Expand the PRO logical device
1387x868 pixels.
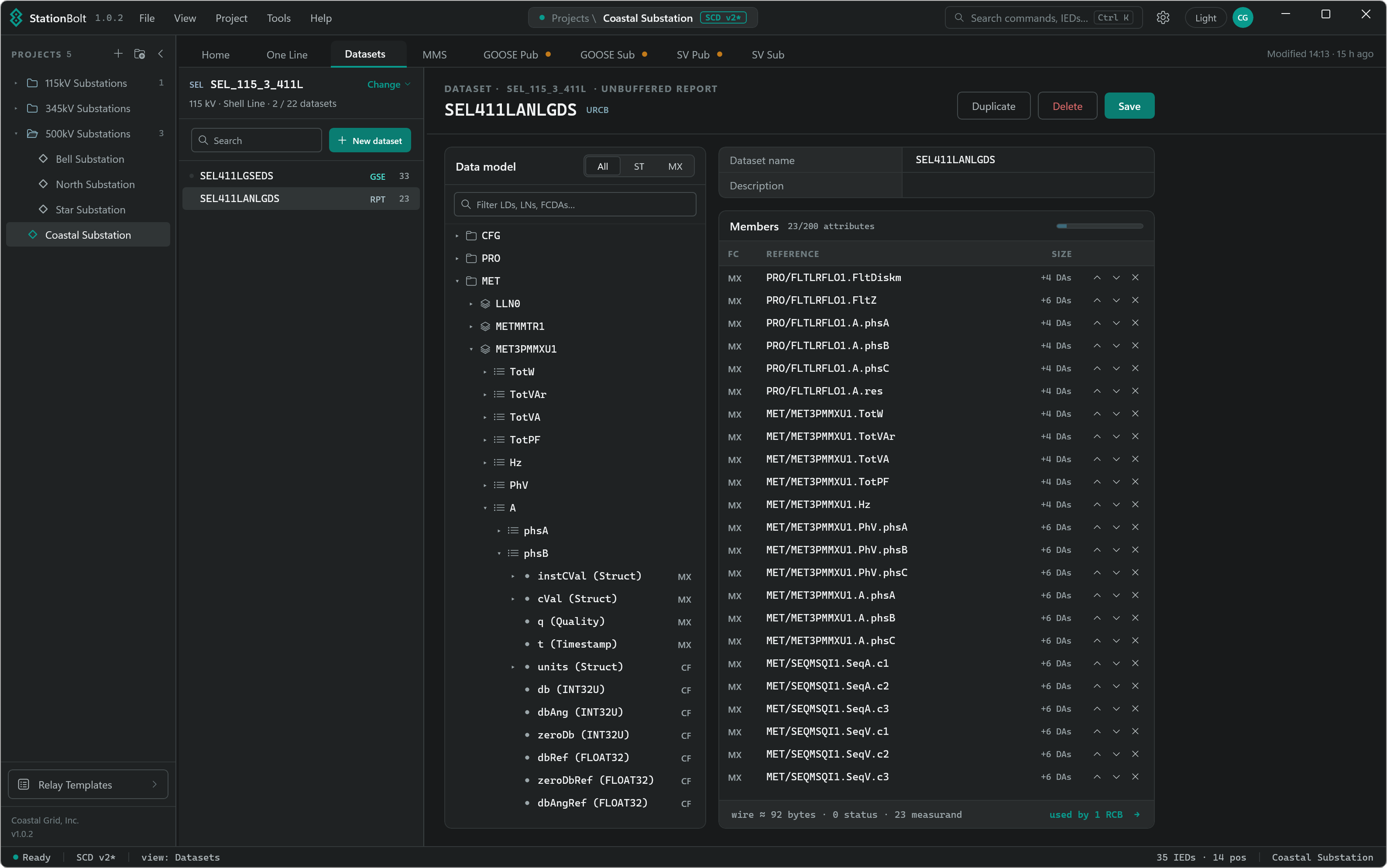[x=457, y=258]
